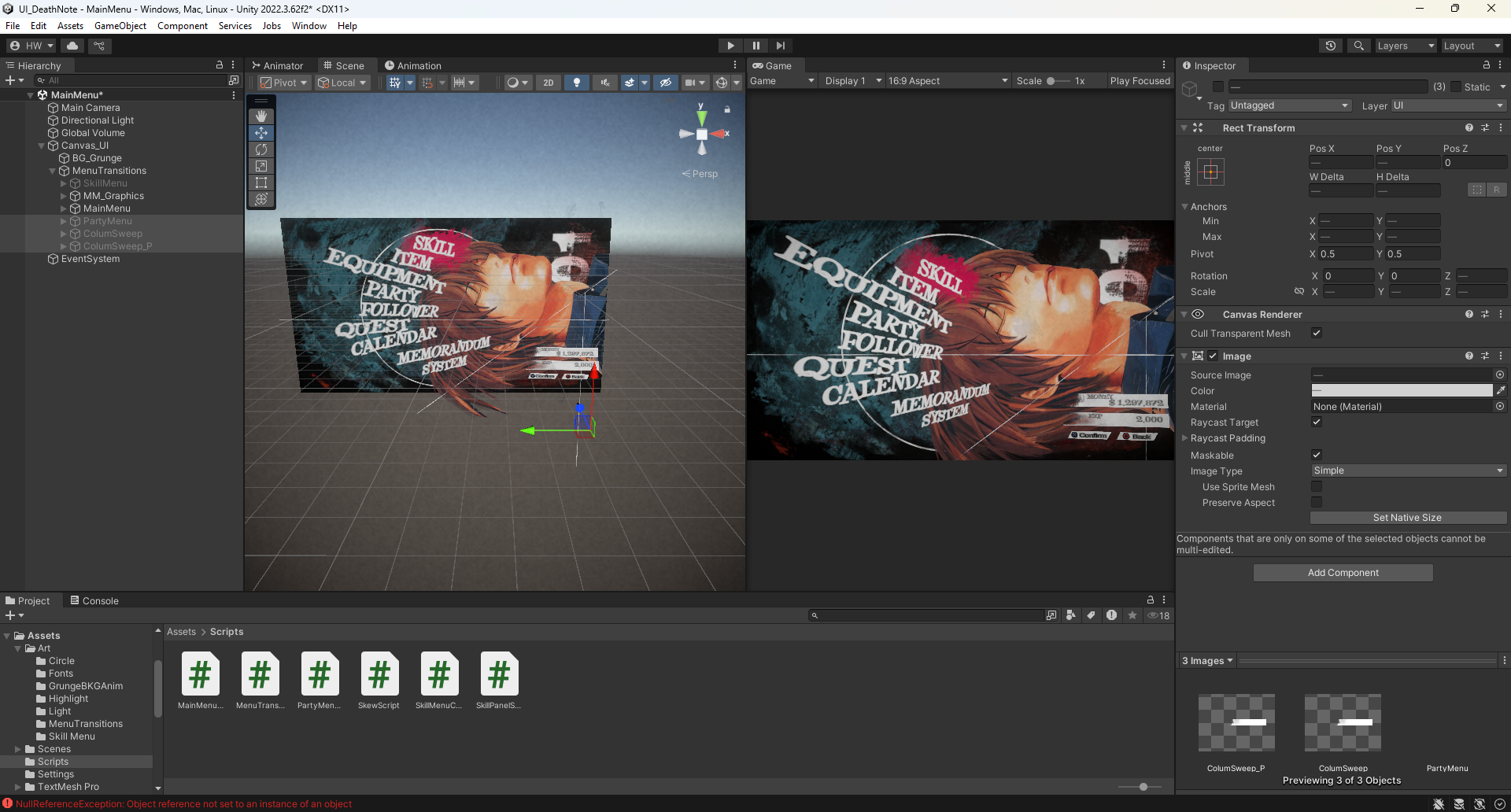
Task: Toggle Static checkbox in Inspector
Action: [x=1456, y=87]
